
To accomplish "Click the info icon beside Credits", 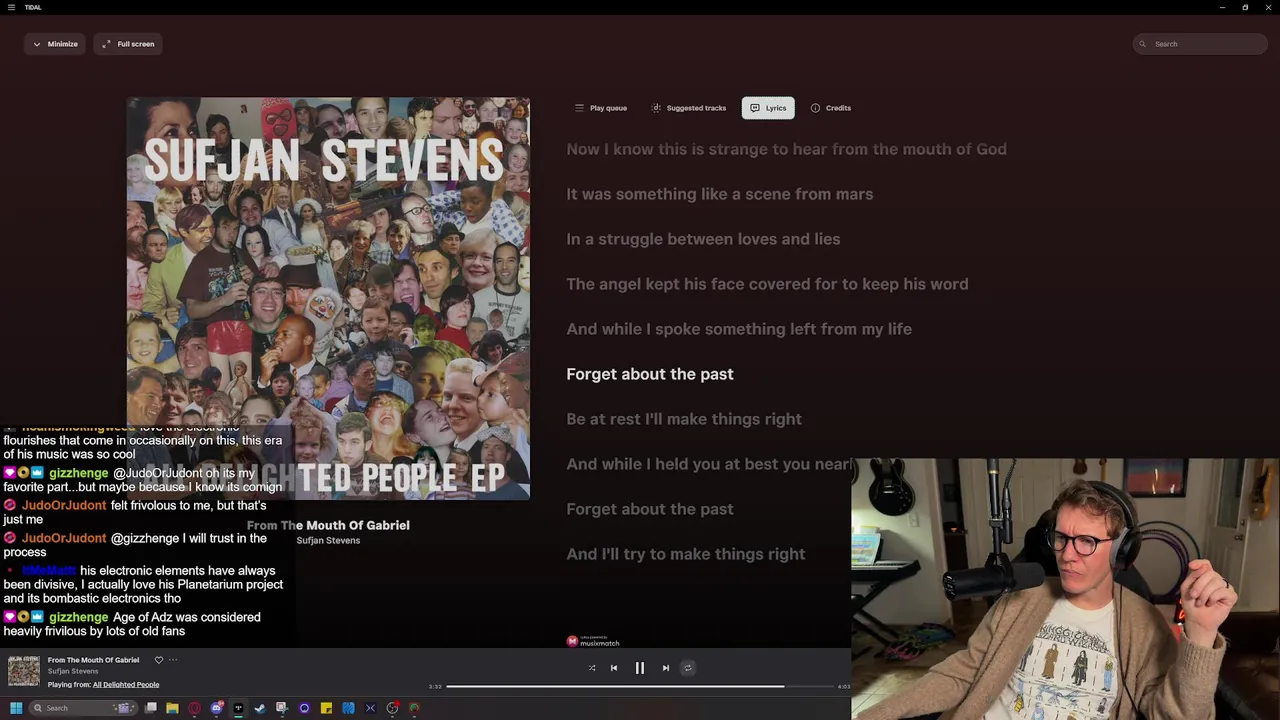I will point(815,108).
